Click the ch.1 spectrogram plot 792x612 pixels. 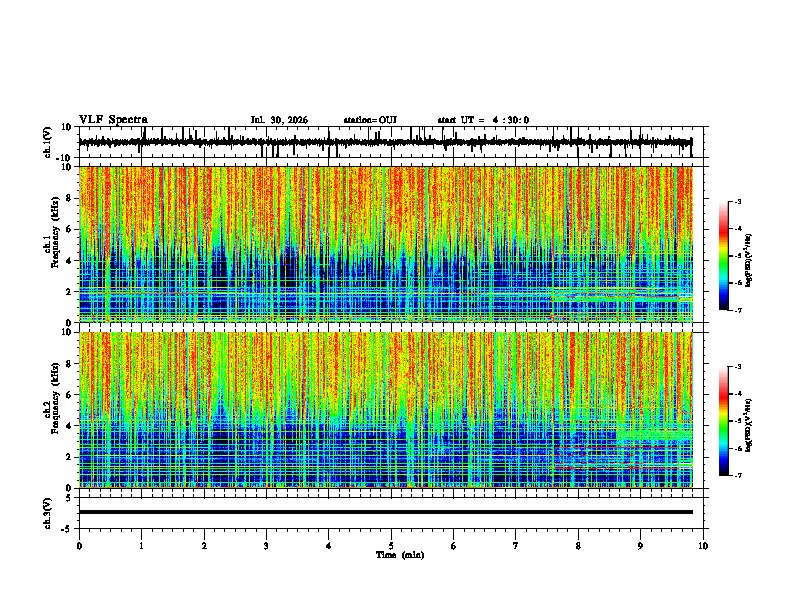(385, 244)
